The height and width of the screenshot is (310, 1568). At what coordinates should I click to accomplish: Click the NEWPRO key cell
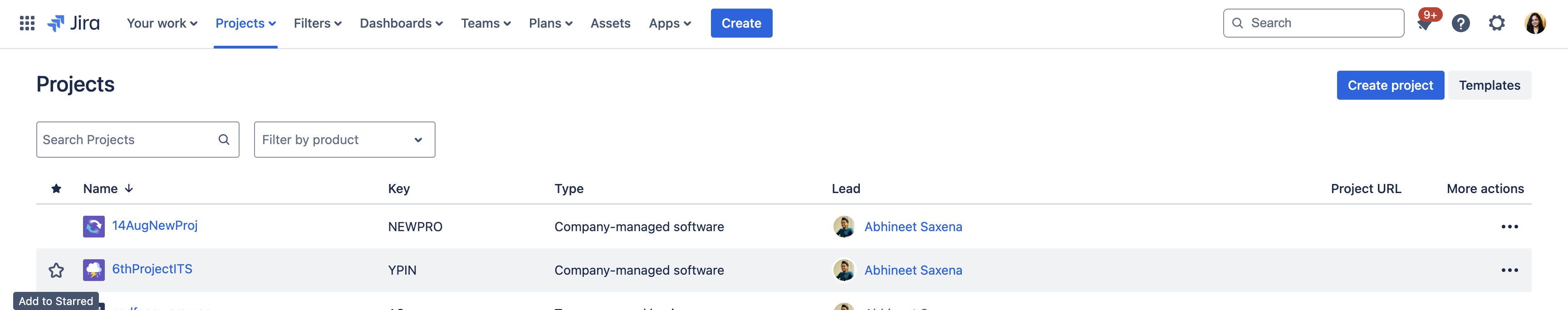click(x=415, y=227)
